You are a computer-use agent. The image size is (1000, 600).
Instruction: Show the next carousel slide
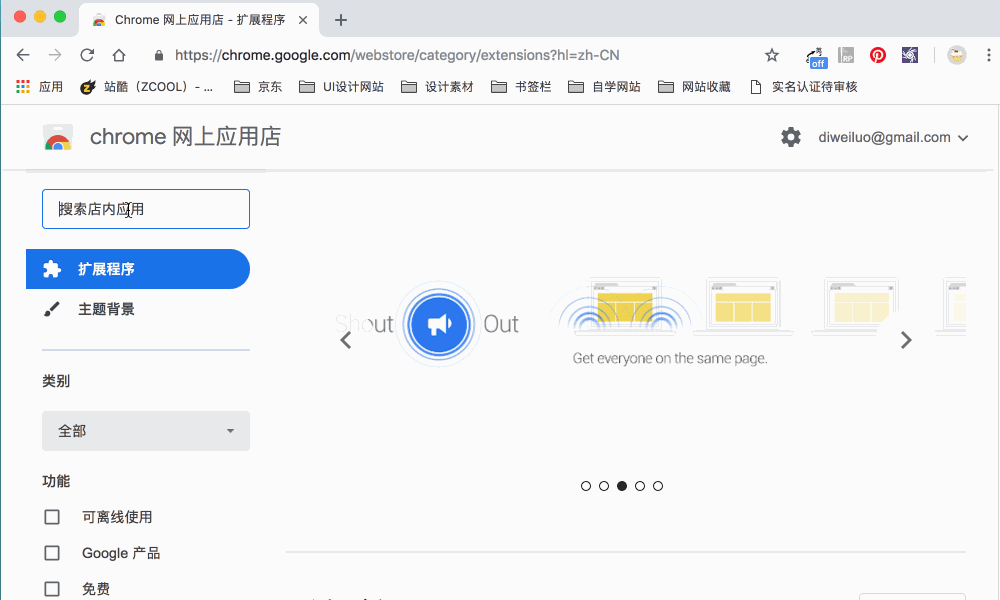coord(906,340)
